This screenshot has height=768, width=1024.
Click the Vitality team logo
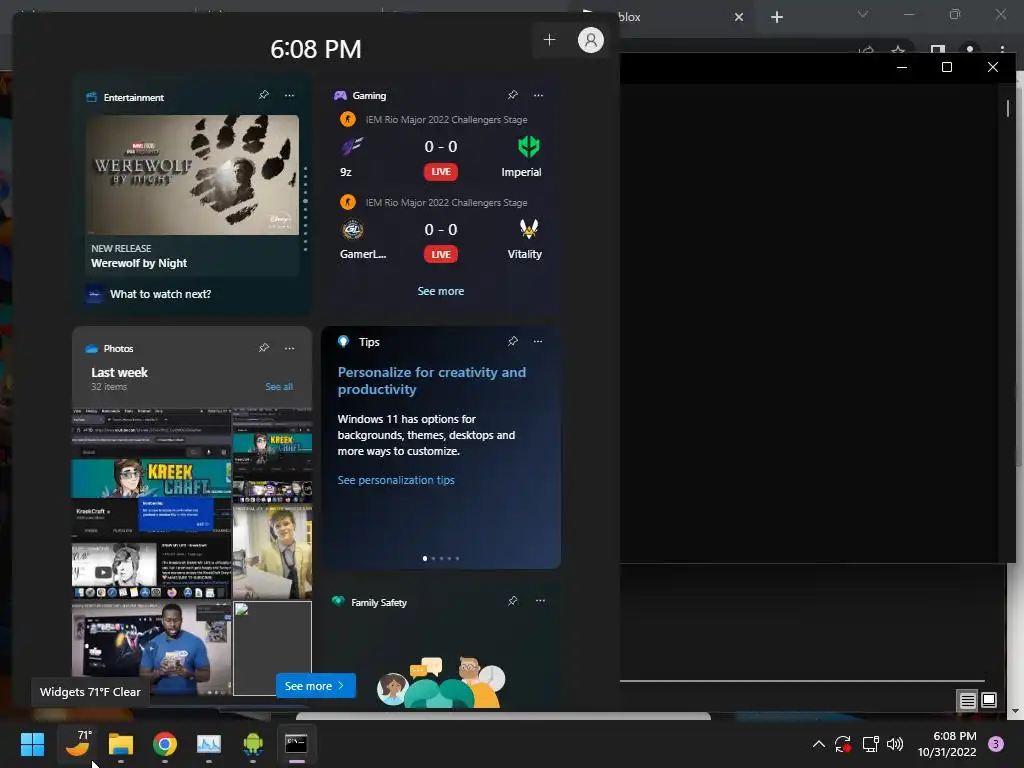coord(528,229)
